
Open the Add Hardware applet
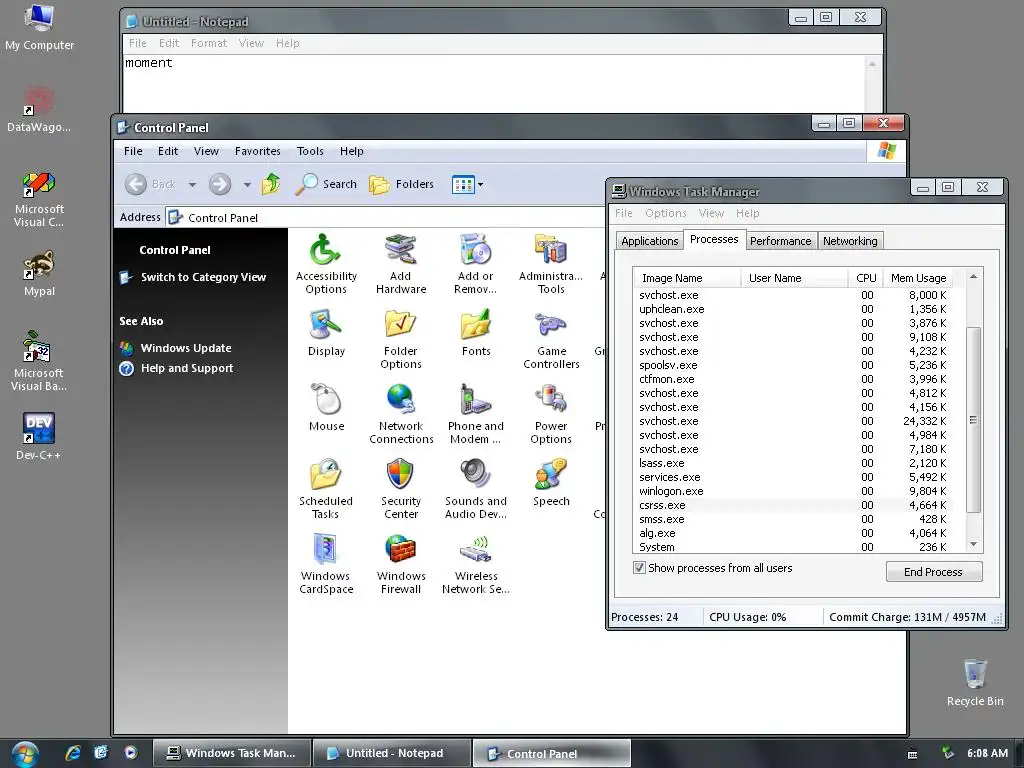[x=401, y=264]
